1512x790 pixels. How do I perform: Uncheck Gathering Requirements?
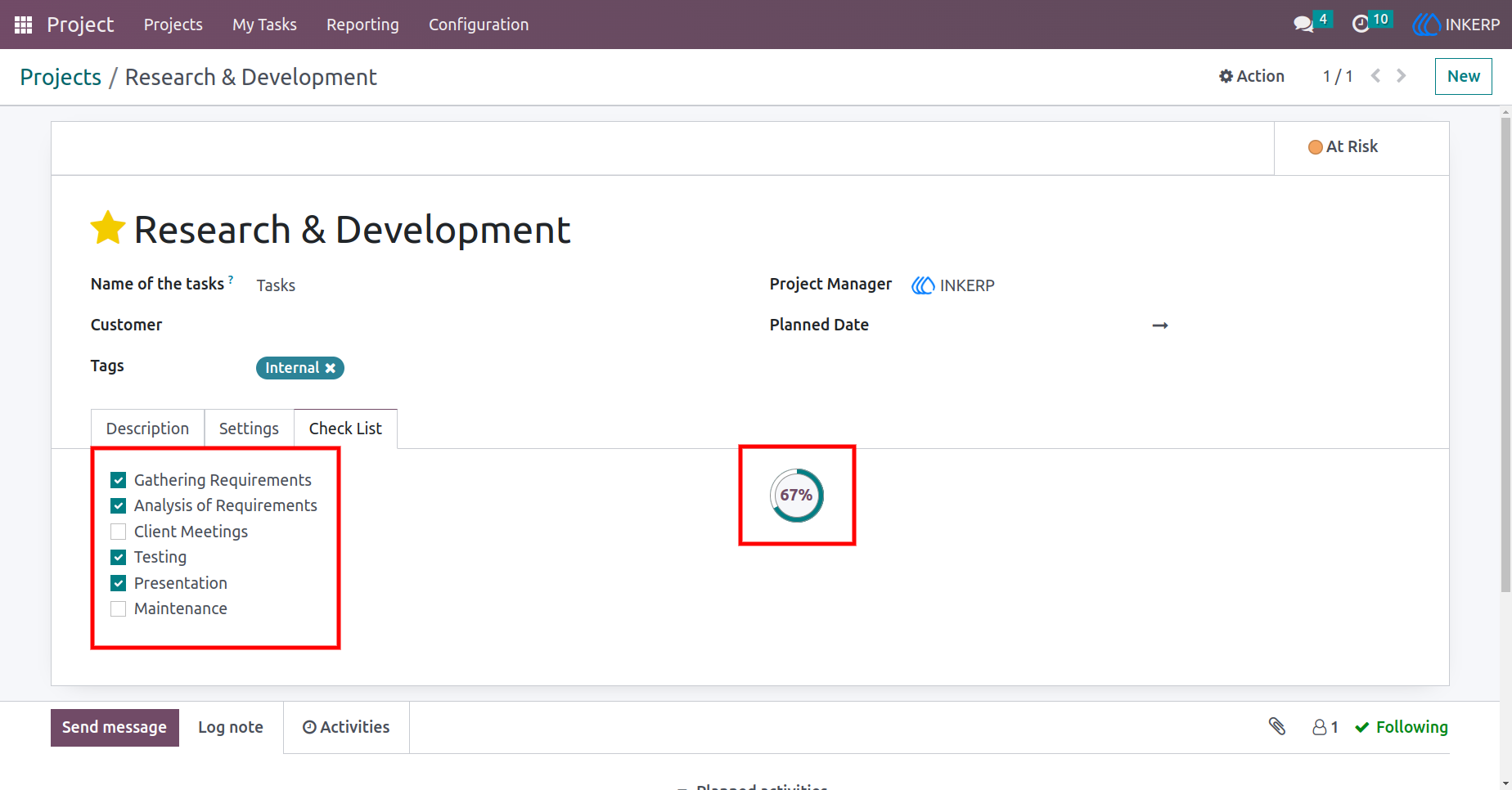coord(119,480)
